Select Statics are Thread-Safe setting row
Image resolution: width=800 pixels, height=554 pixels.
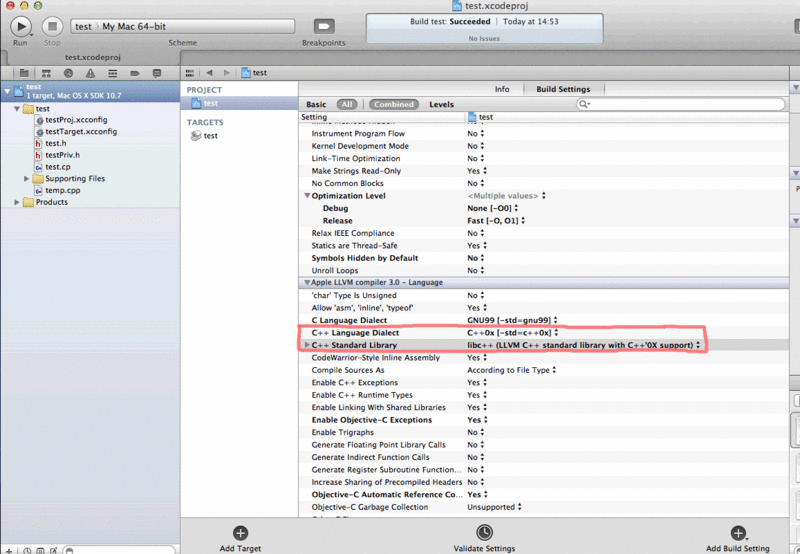(x=543, y=246)
